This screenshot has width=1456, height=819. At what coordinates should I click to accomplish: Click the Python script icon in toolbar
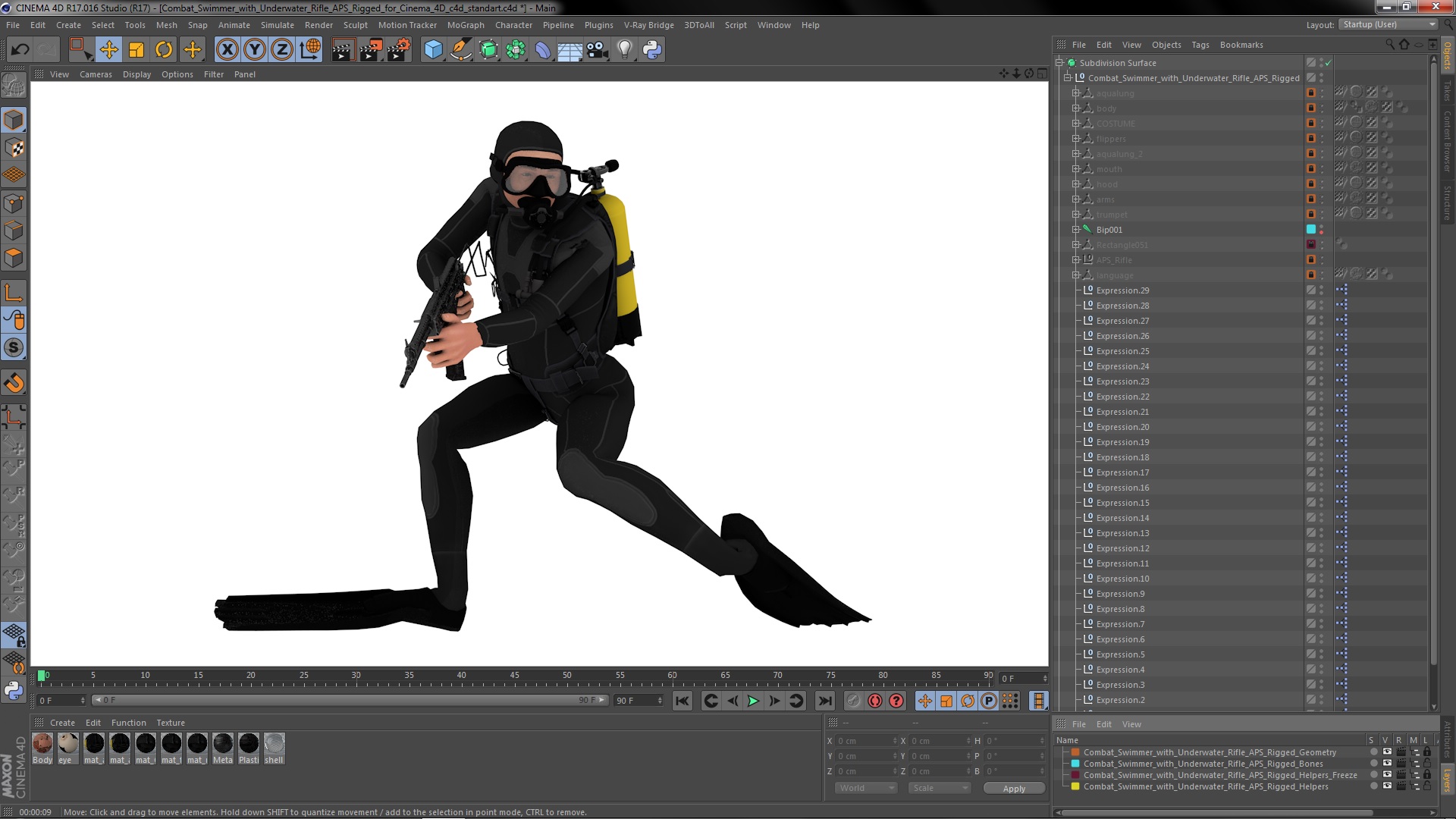[x=652, y=50]
